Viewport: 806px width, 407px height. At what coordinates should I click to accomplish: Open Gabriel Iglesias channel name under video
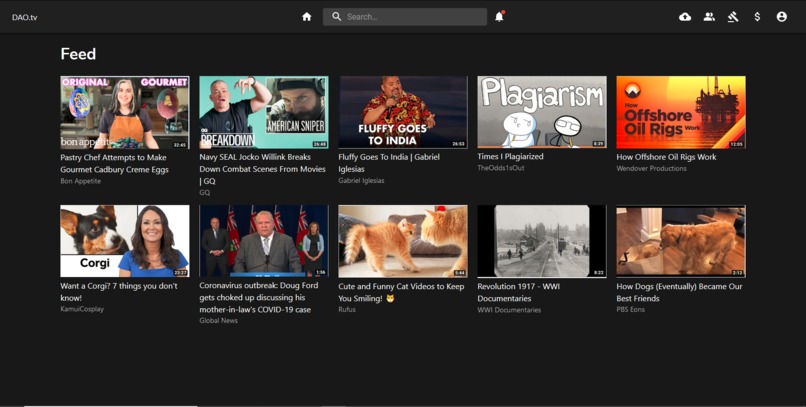pyautogui.click(x=361, y=181)
